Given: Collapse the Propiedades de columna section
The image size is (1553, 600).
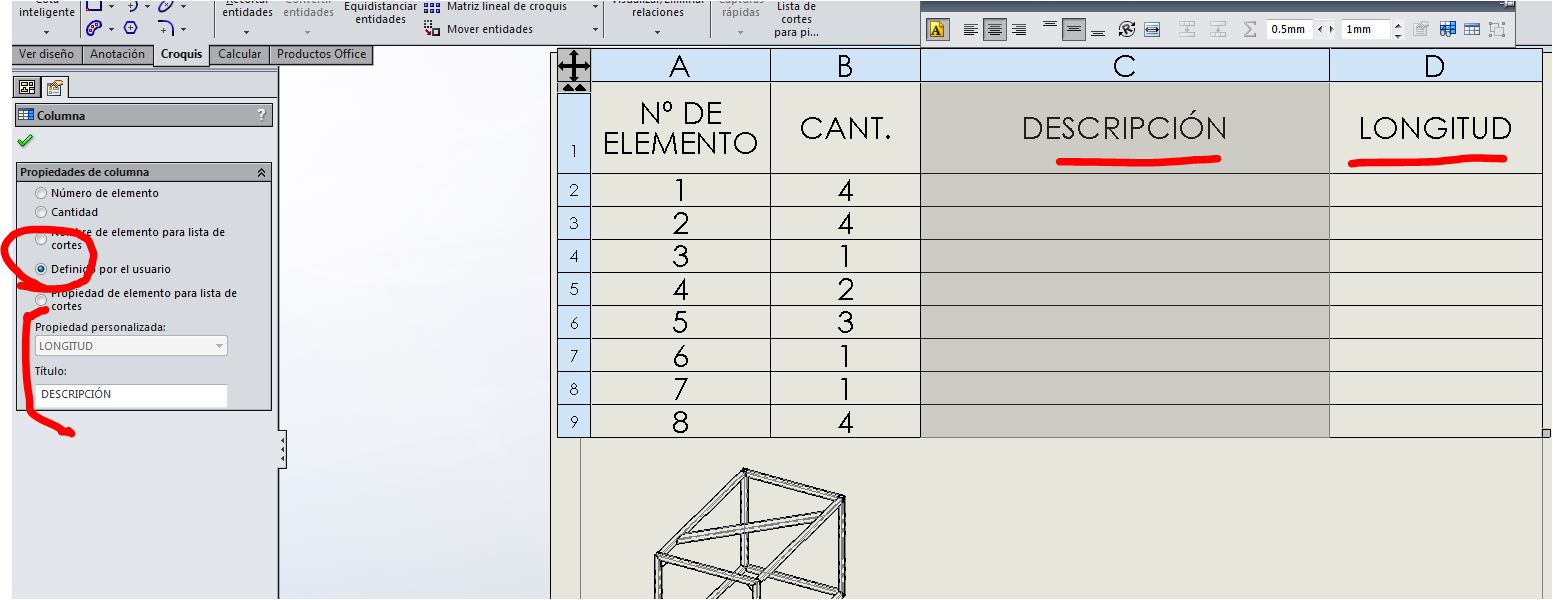Looking at the screenshot, I should (262, 172).
